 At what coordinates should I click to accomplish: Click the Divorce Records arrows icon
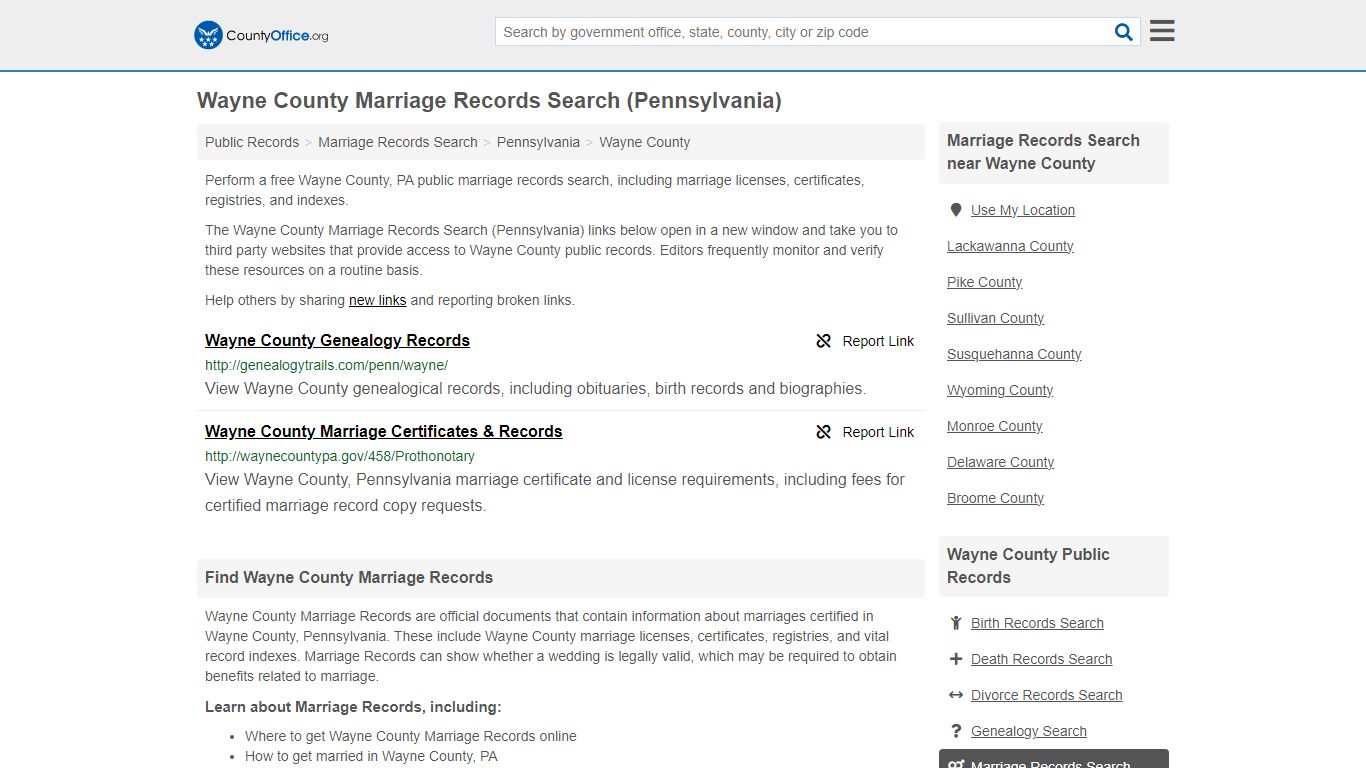956,695
